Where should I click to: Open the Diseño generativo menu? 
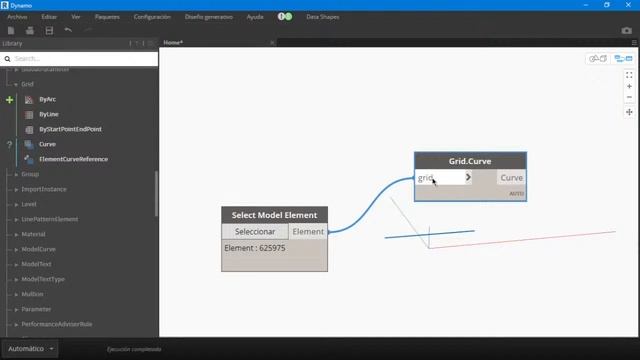tap(209, 17)
